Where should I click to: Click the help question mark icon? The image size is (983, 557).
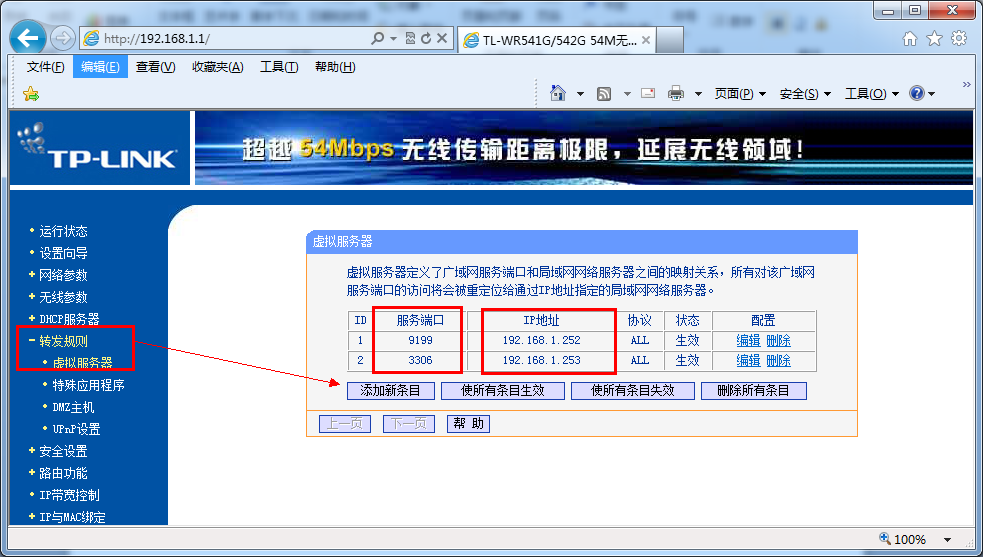pos(916,93)
